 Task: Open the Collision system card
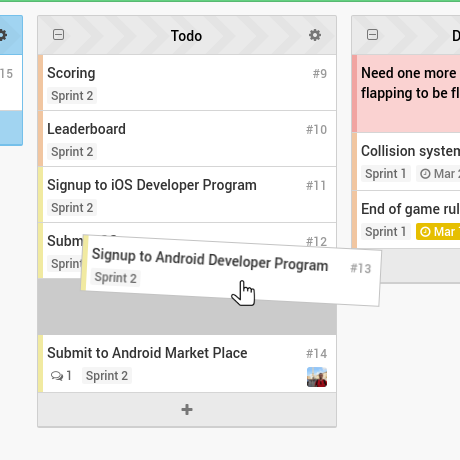(x=407, y=162)
